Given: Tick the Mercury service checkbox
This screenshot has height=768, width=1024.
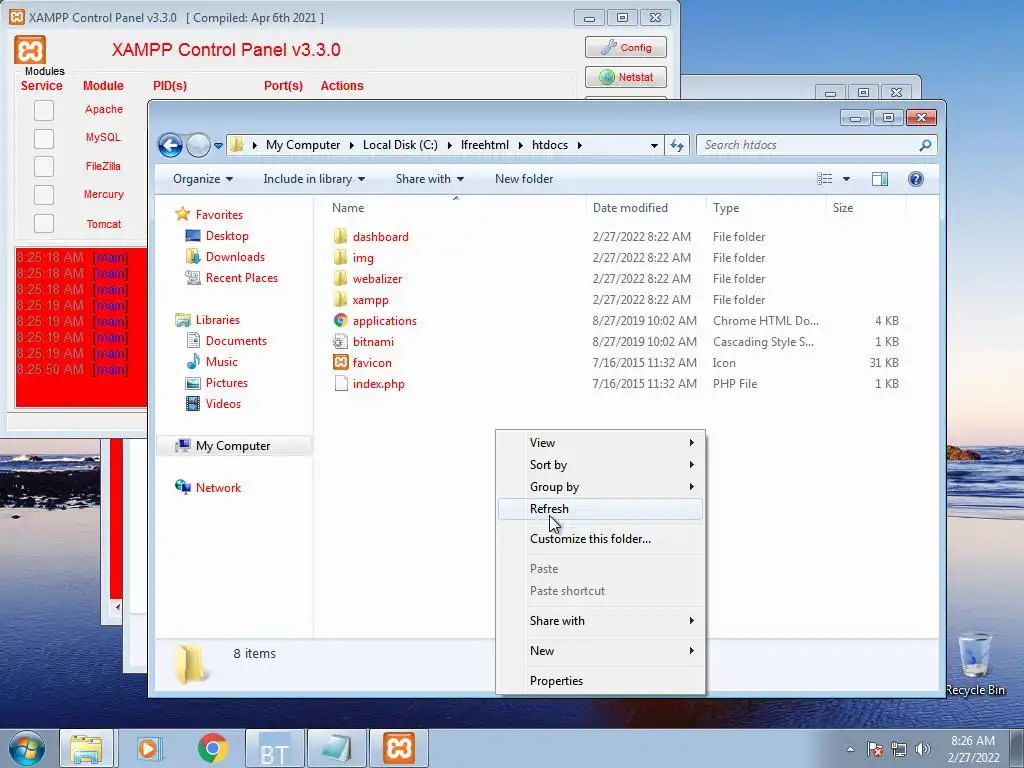Looking at the screenshot, I should (44, 195).
